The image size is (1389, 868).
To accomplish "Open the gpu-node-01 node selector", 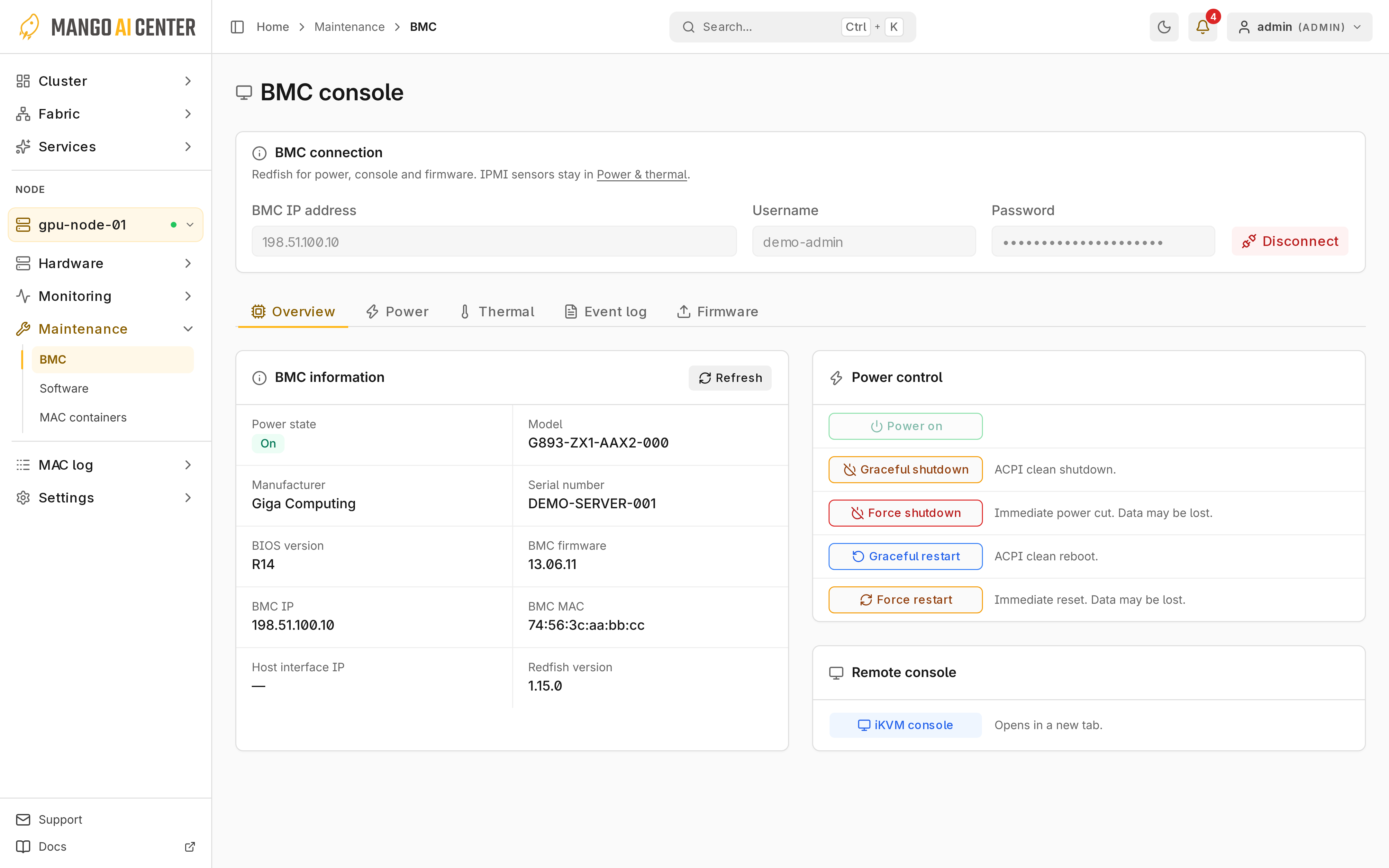I will tap(105, 224).
